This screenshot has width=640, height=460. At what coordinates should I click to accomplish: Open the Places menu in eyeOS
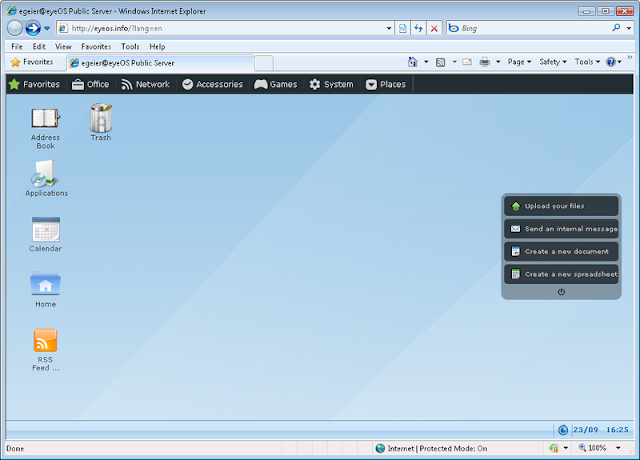tap(386, 84)
